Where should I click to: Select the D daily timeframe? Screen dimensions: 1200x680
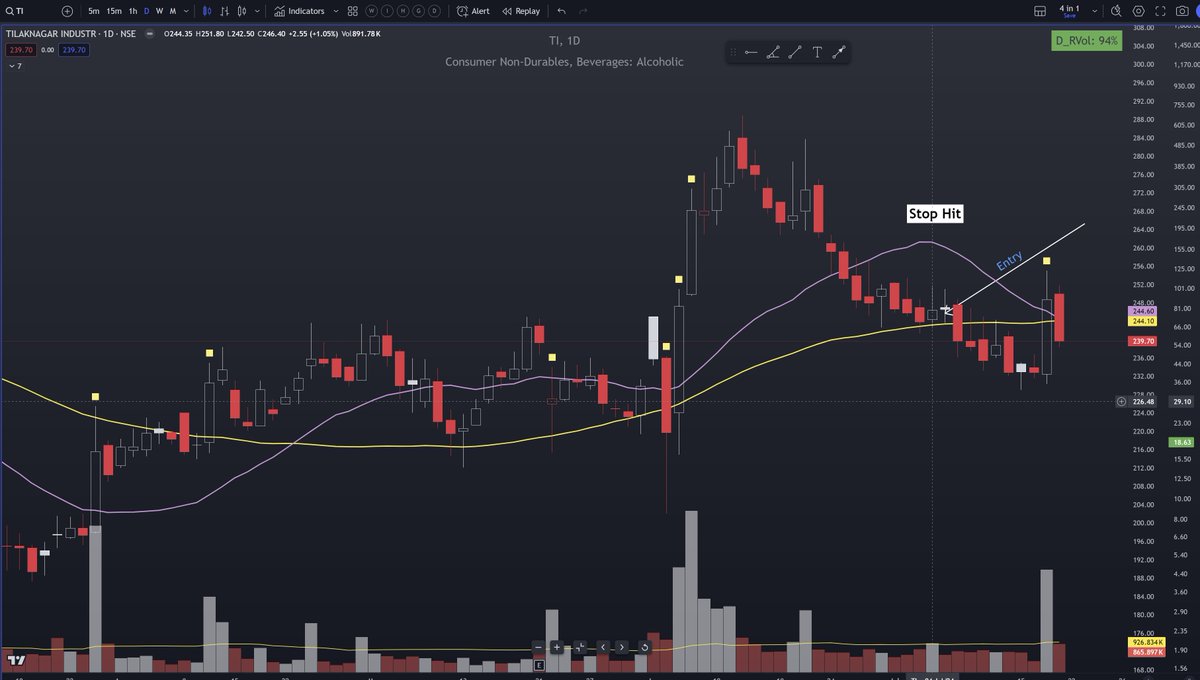tap(146, 11)
